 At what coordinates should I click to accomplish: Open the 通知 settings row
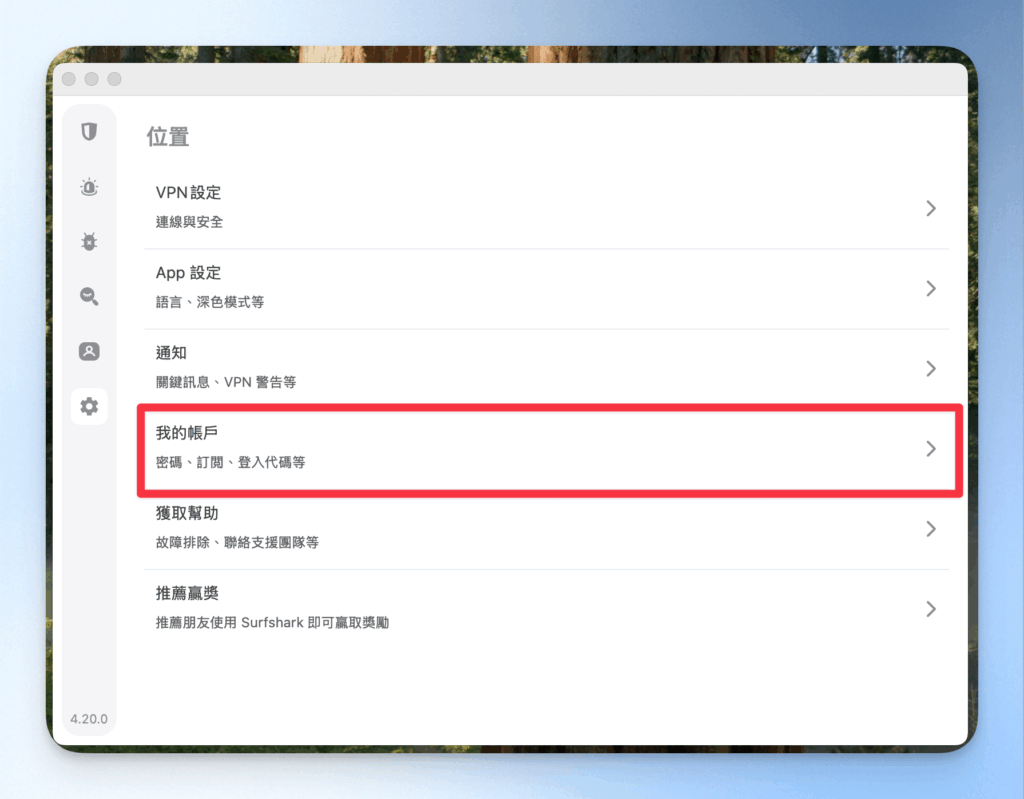point(547,368)
